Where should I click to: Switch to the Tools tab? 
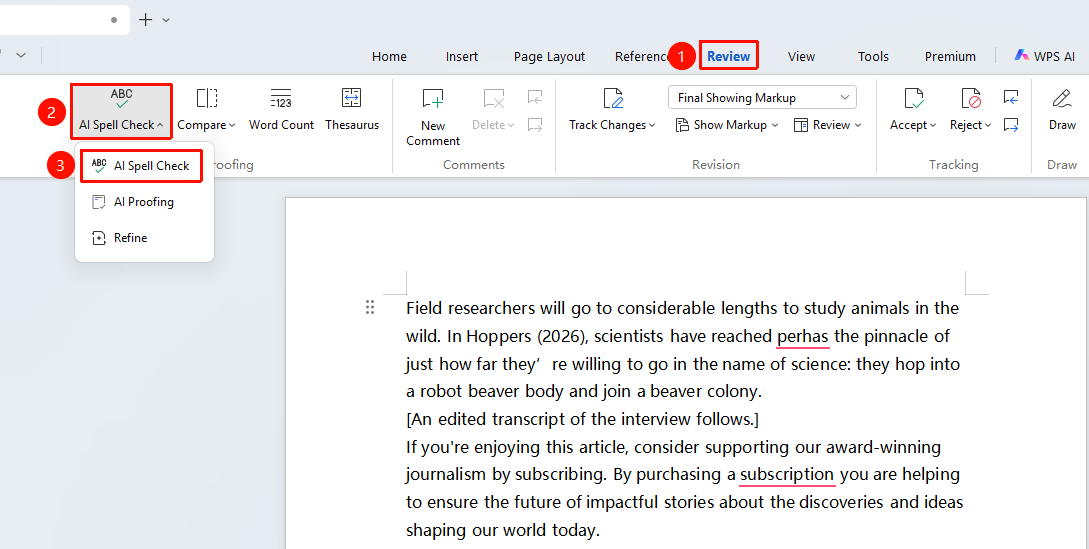click(873, 56)
